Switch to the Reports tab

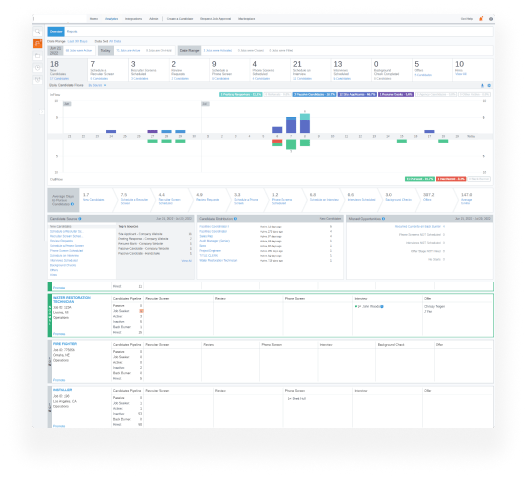tap(72, 32)
